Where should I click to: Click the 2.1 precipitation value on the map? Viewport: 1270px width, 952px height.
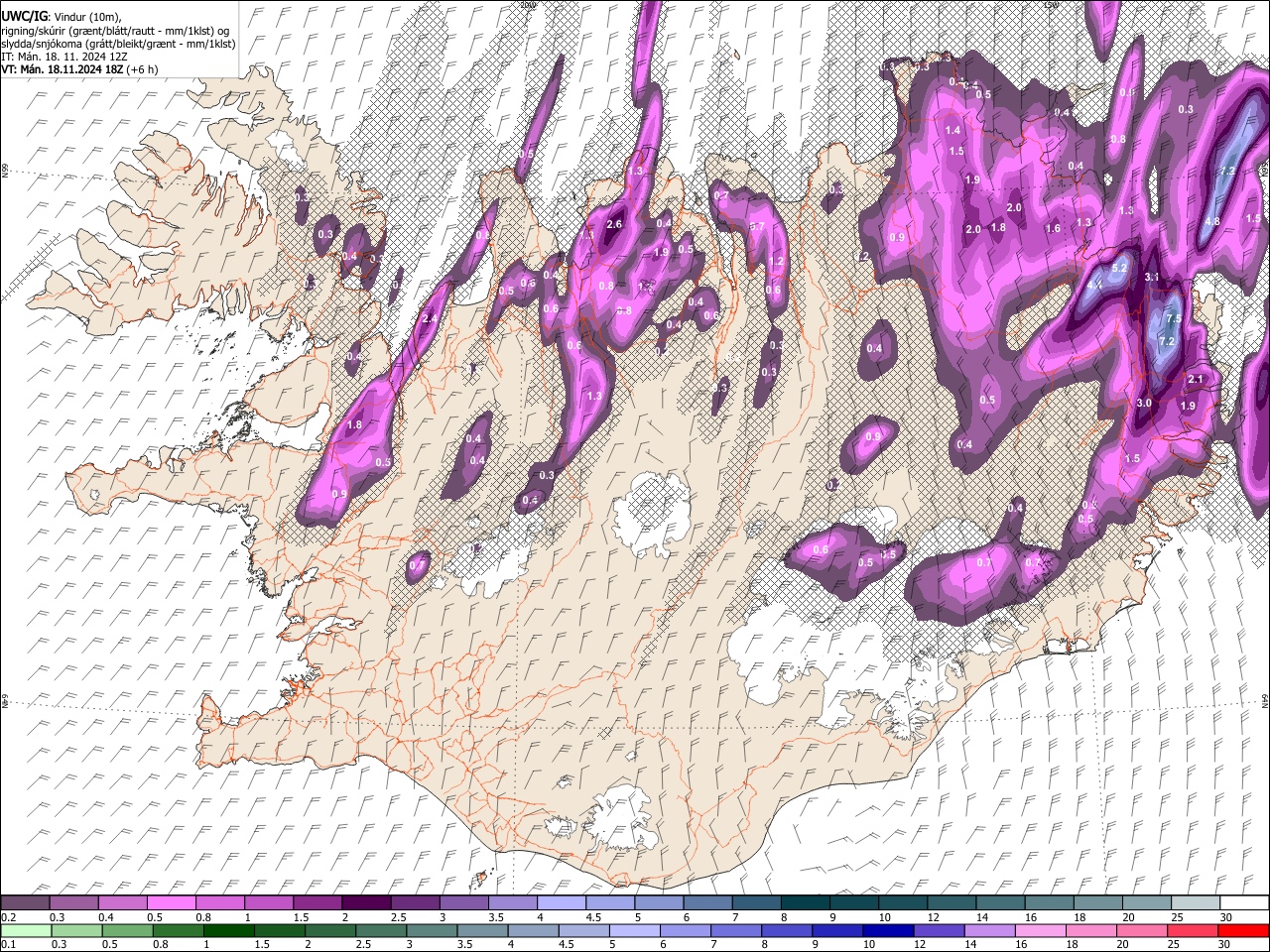click(1196, 379)
